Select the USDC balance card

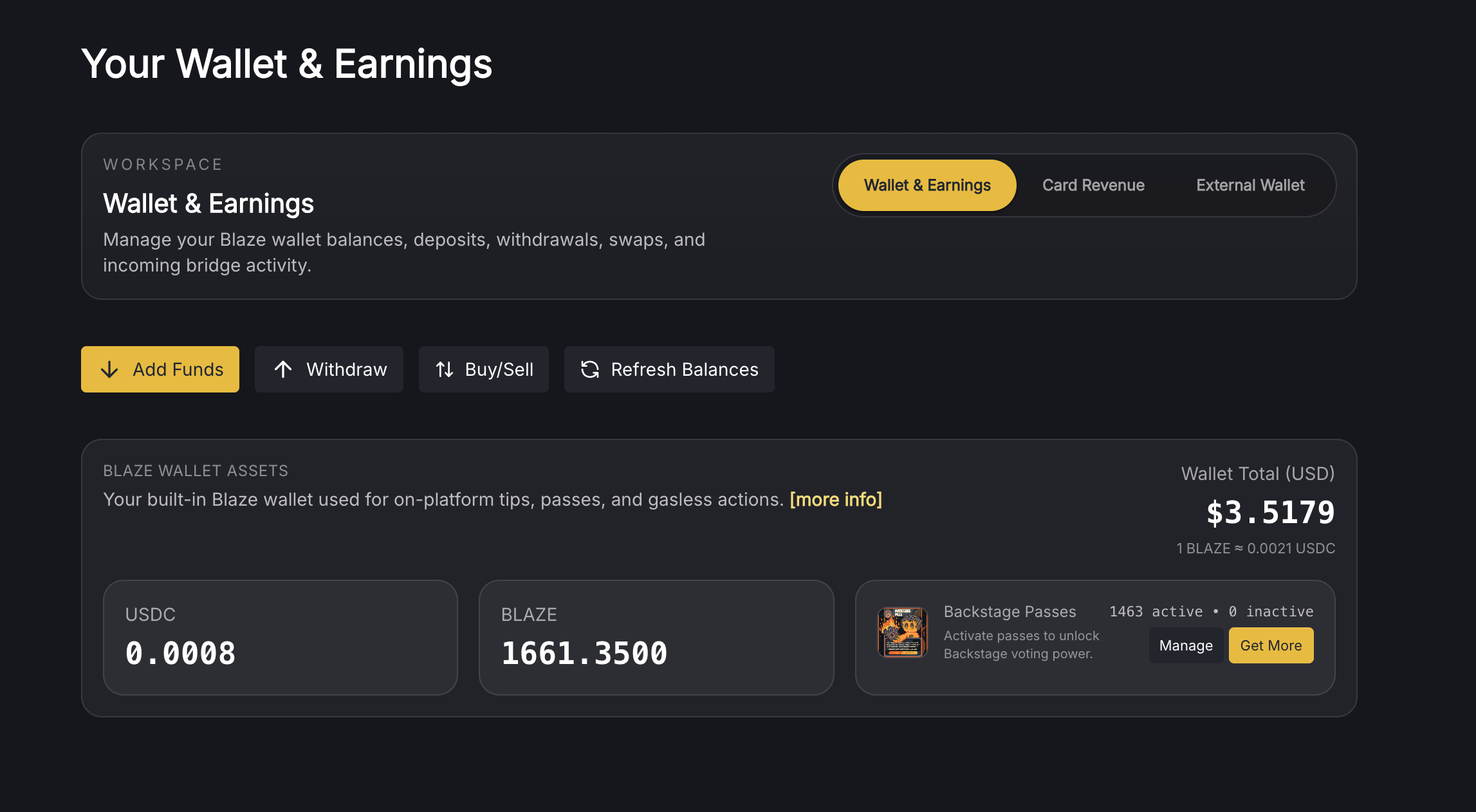(281, 638)
